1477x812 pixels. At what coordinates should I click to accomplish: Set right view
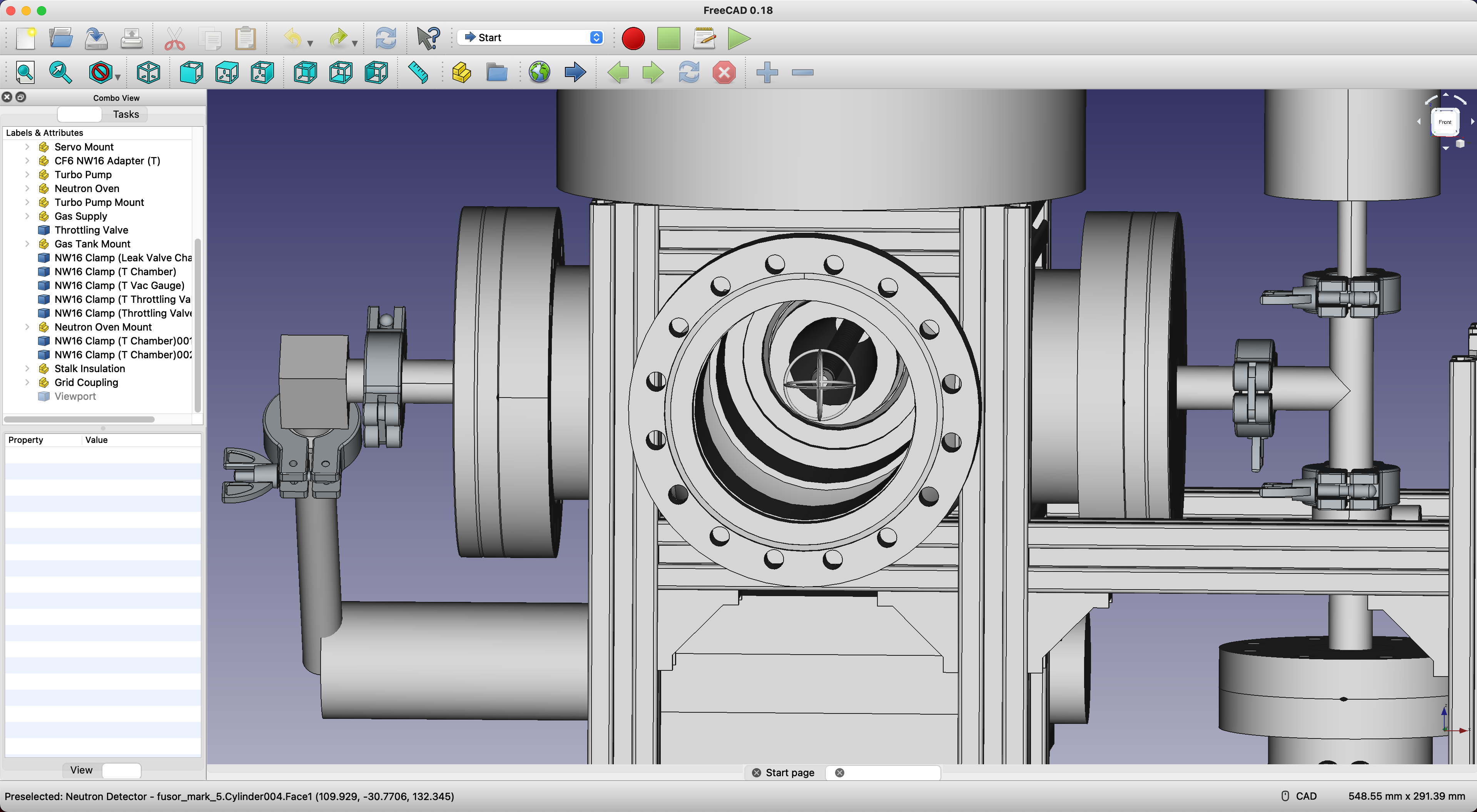pos(262,72)
